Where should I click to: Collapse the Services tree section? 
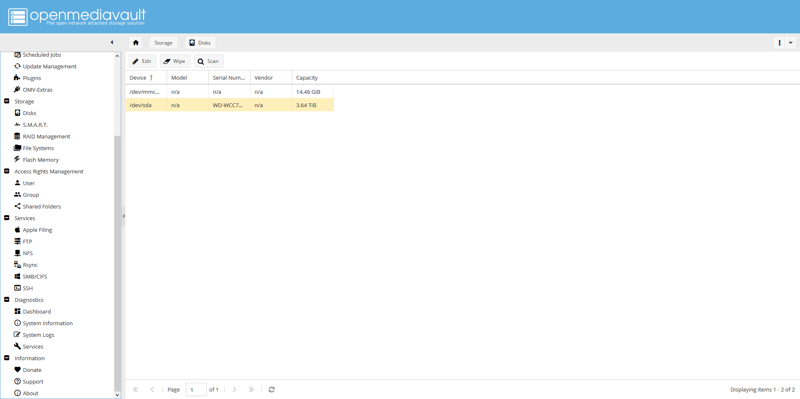pyautogui.click(x=7, y=218)
